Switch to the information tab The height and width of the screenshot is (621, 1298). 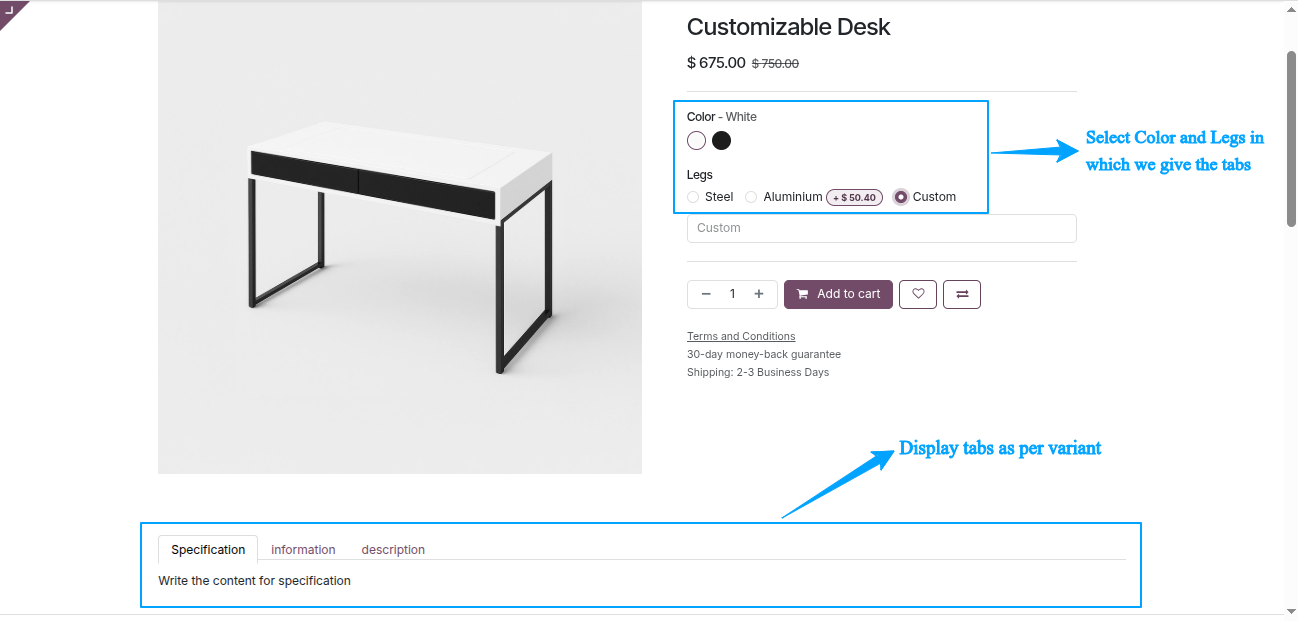pyautogui.click(x=303, y=549)
